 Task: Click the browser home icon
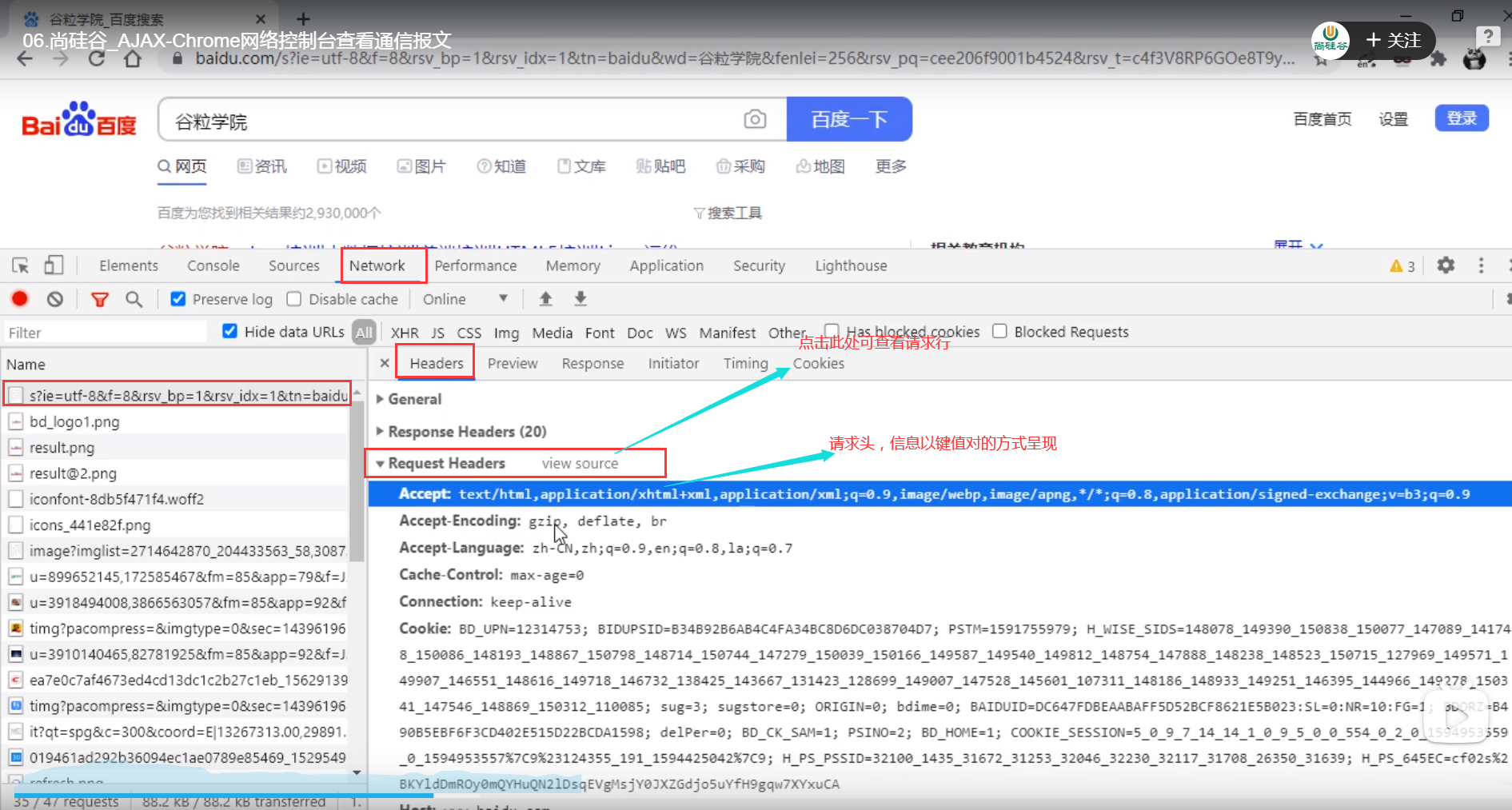pyautogui.click(x=133, y=59)
